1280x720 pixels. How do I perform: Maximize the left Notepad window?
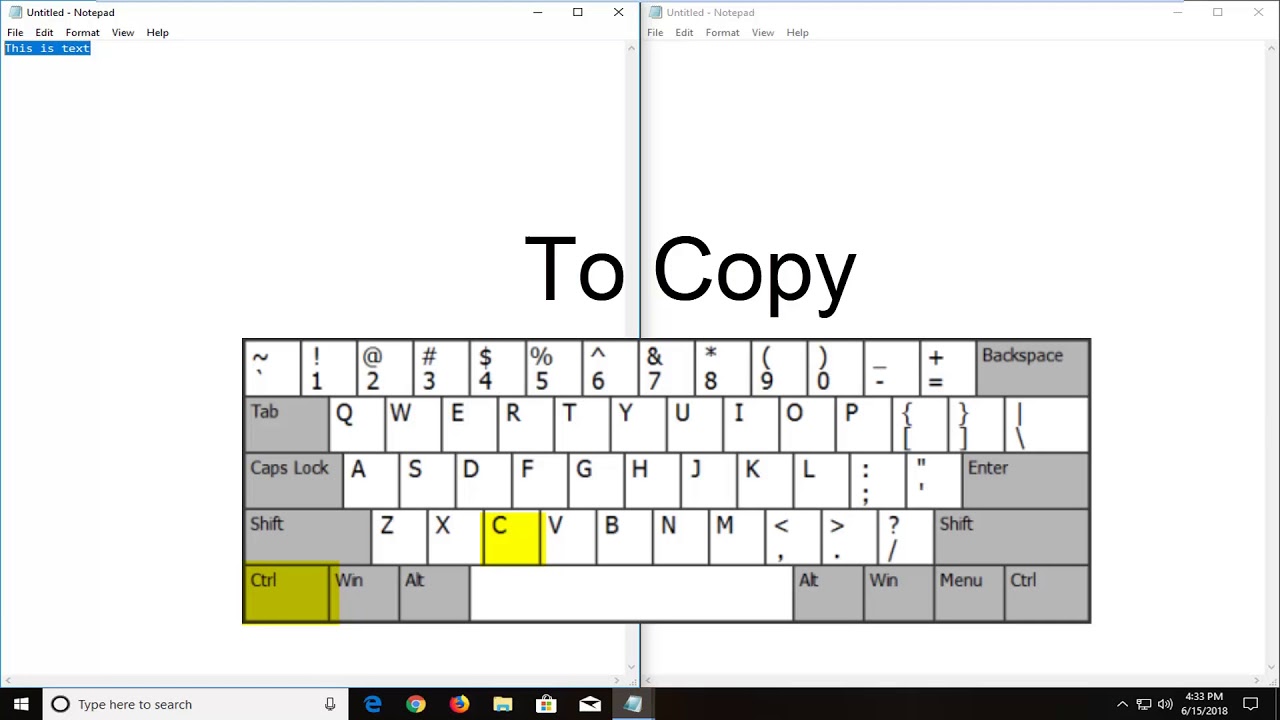point(577,12)
